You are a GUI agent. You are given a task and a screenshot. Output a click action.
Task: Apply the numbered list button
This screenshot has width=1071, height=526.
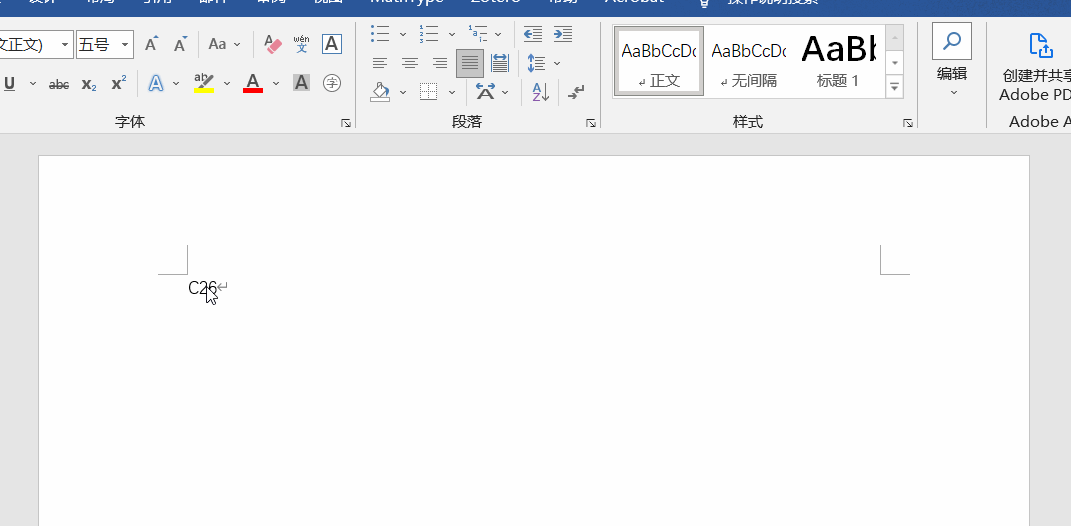pyautogui.click(x=429, y=33)
